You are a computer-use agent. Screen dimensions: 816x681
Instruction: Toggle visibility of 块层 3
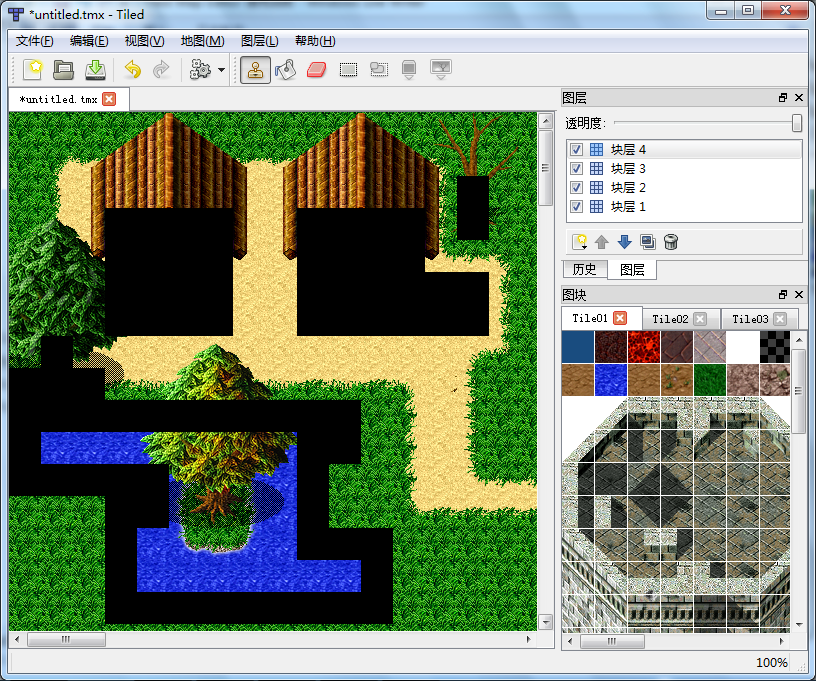(x=576, y=169)
